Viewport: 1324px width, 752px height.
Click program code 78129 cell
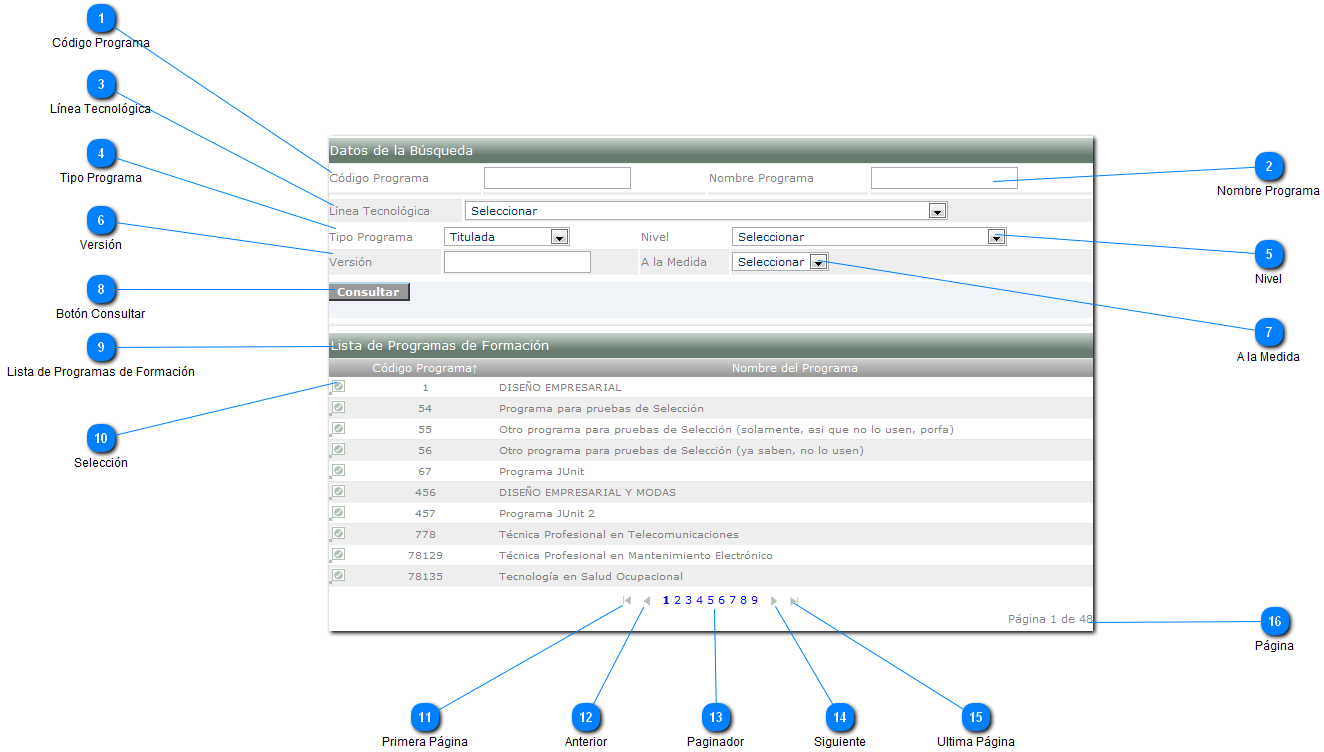click(425, 555)
